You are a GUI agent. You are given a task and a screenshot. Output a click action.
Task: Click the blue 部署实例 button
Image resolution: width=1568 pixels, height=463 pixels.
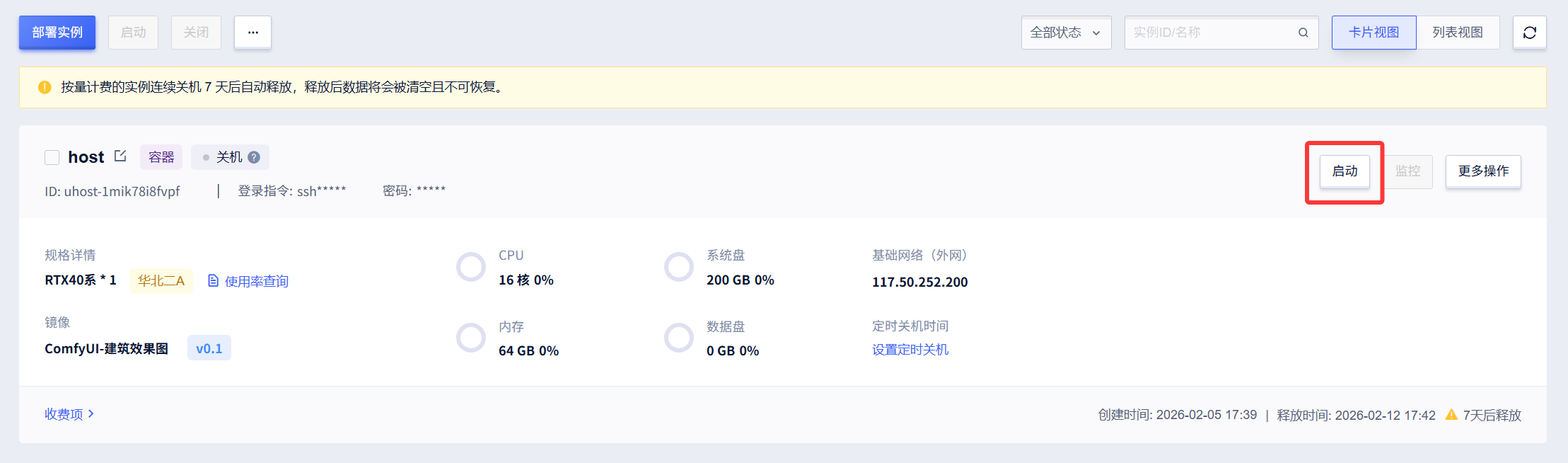pyautogui.click(x=57, y=33)
